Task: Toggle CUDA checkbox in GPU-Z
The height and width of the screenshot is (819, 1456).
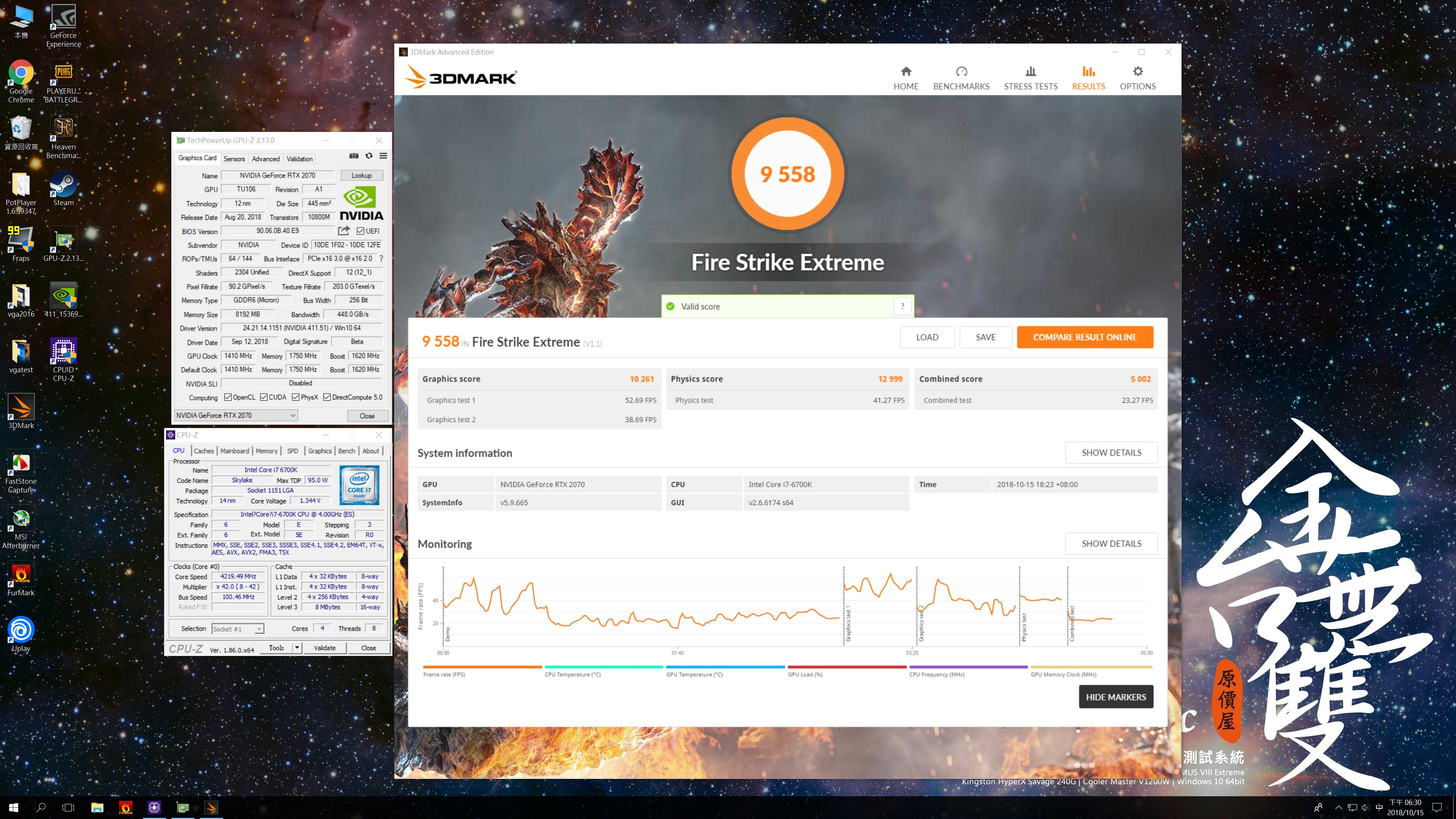Action: click(264, 397)
